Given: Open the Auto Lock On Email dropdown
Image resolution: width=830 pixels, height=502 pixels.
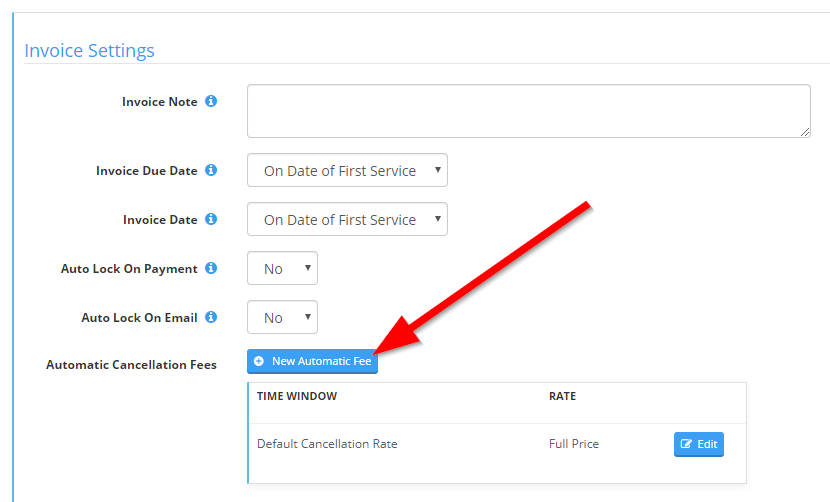Looking at the screenshot, I should (282, 317).
